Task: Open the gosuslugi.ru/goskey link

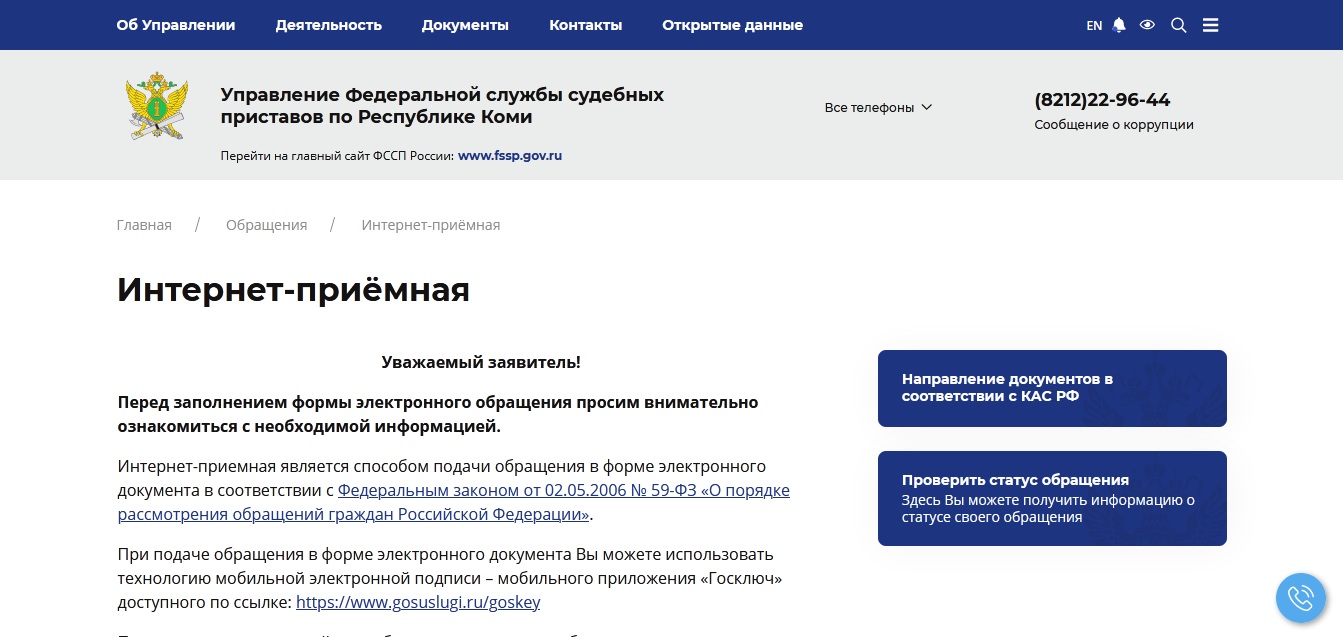Action: pos(418,603)
